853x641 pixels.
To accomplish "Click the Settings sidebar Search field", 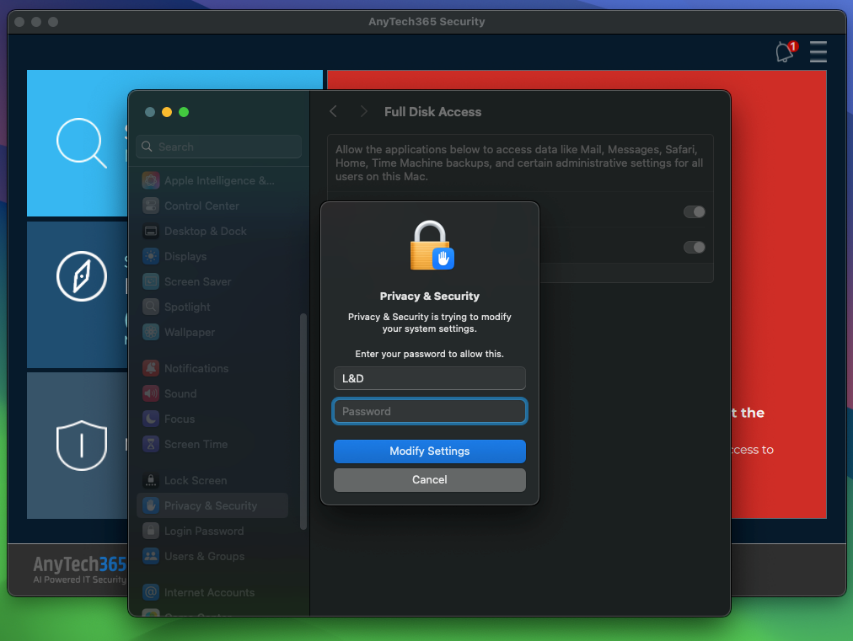I will point(219,146).
